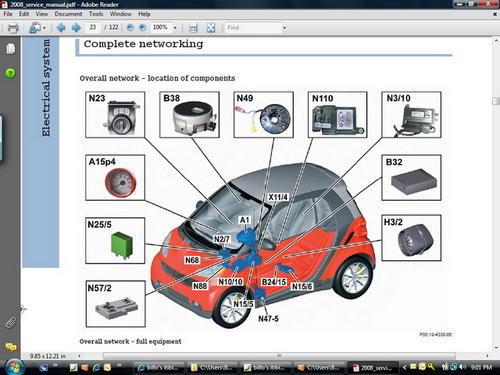Click the 'Electrical system' vertical sidebar text

coord(46,87)
